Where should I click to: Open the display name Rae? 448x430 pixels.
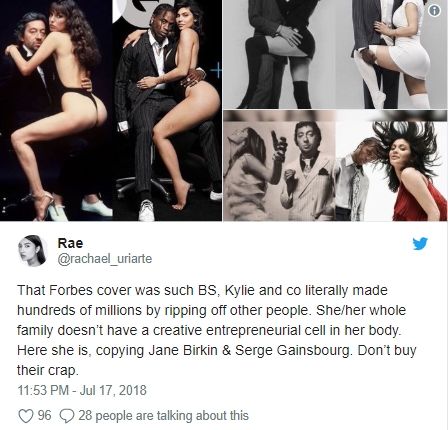[70, 243]
